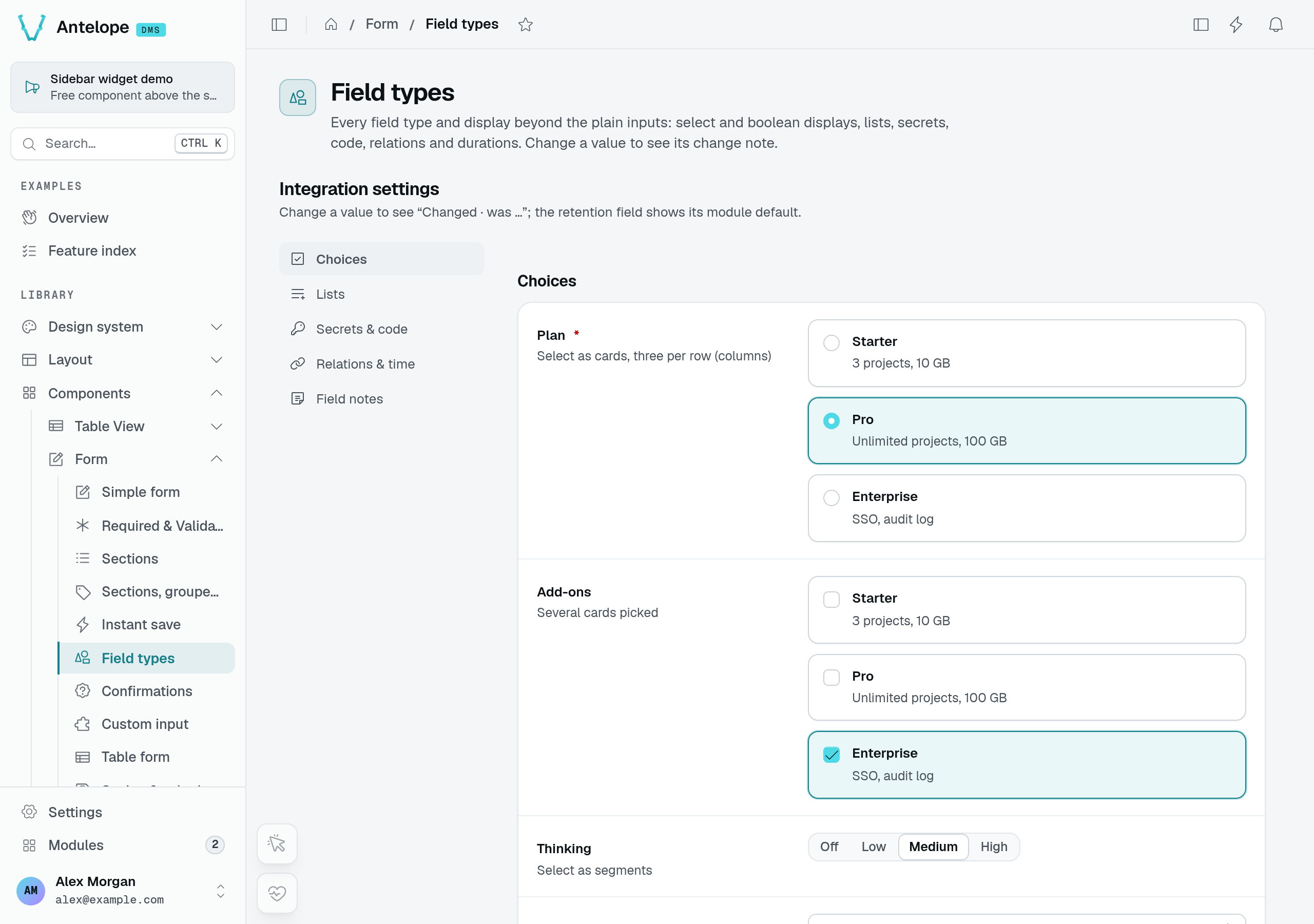Expand the Design system menu chevron
The height and width of the screenshot is (924, 1314).
coord(216,327)
